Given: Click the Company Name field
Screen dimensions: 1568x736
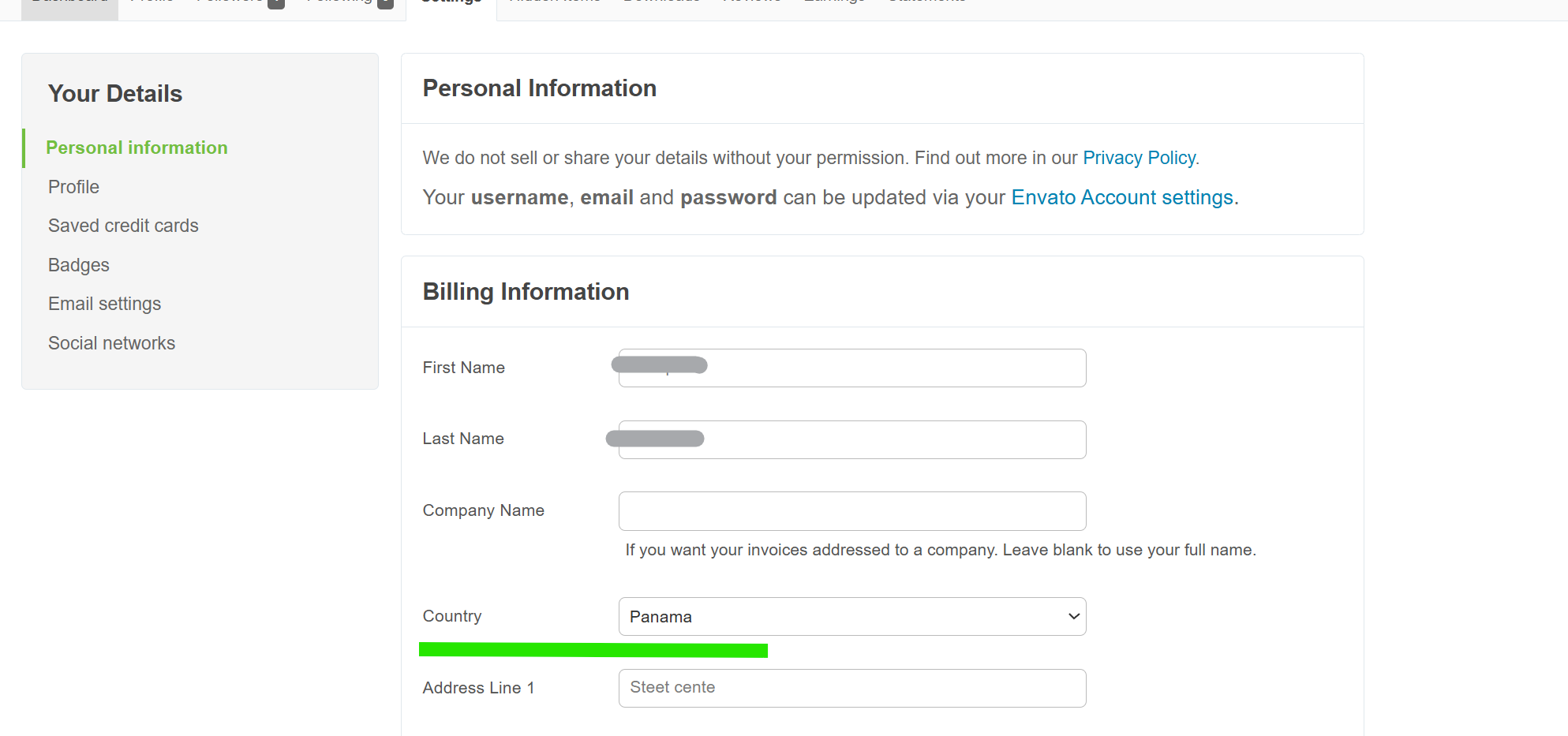Looking at the screenshot, I should tap(852, 511).
